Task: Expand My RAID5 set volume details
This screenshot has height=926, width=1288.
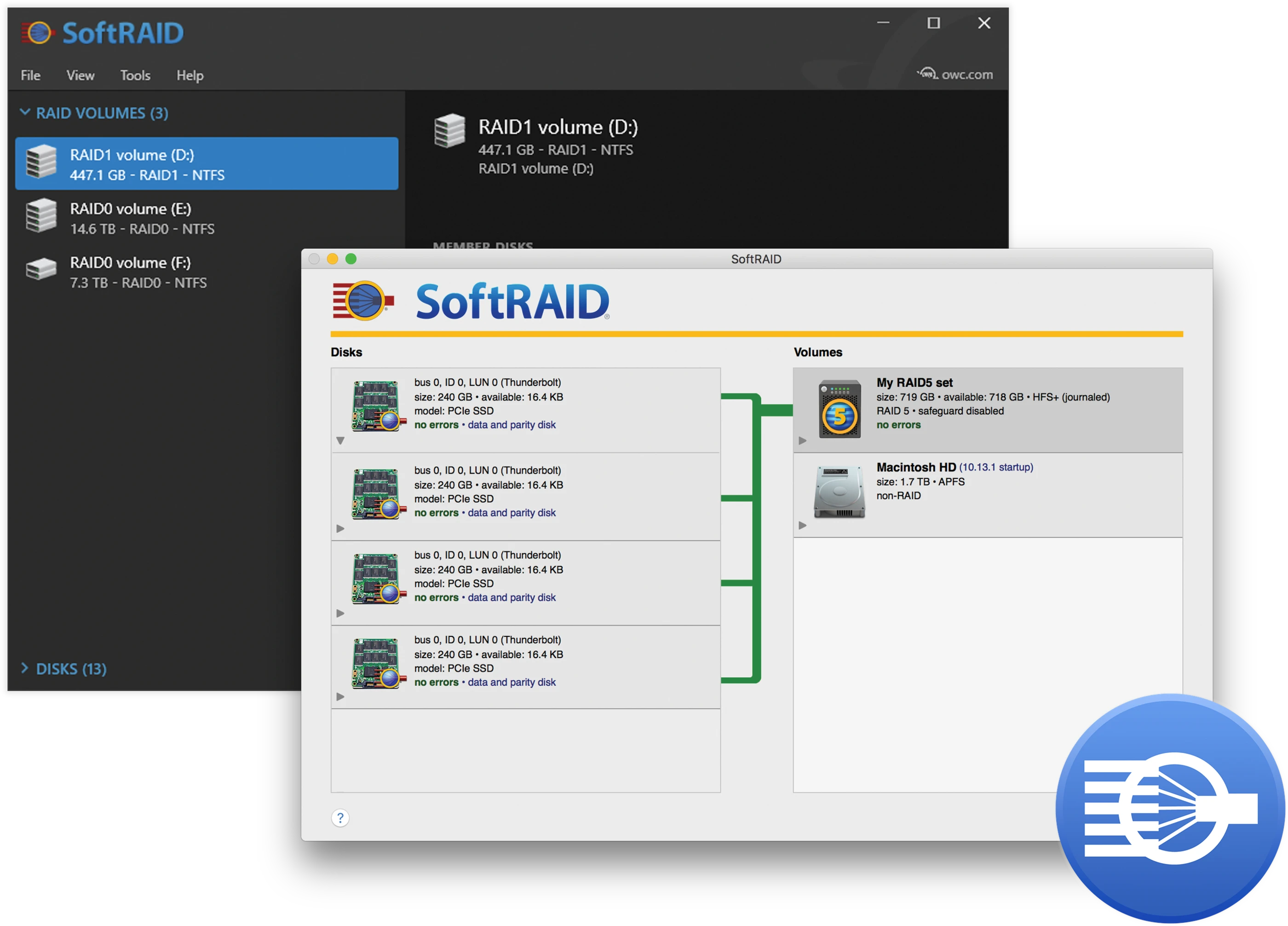Action: click(802, 440)
